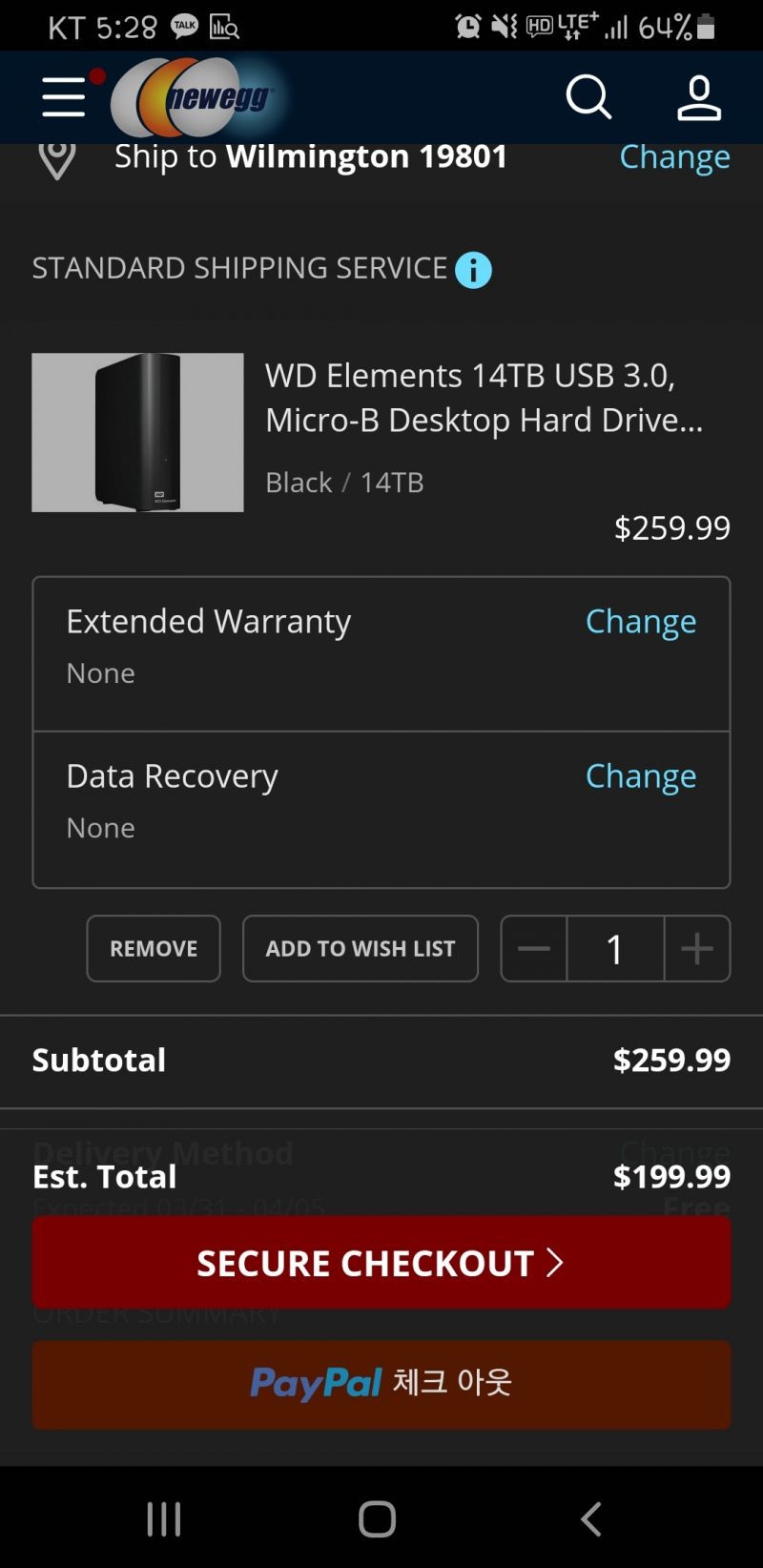Remove the WD Elements drive from cart
763x1568 pixels.
click(154, 948)
